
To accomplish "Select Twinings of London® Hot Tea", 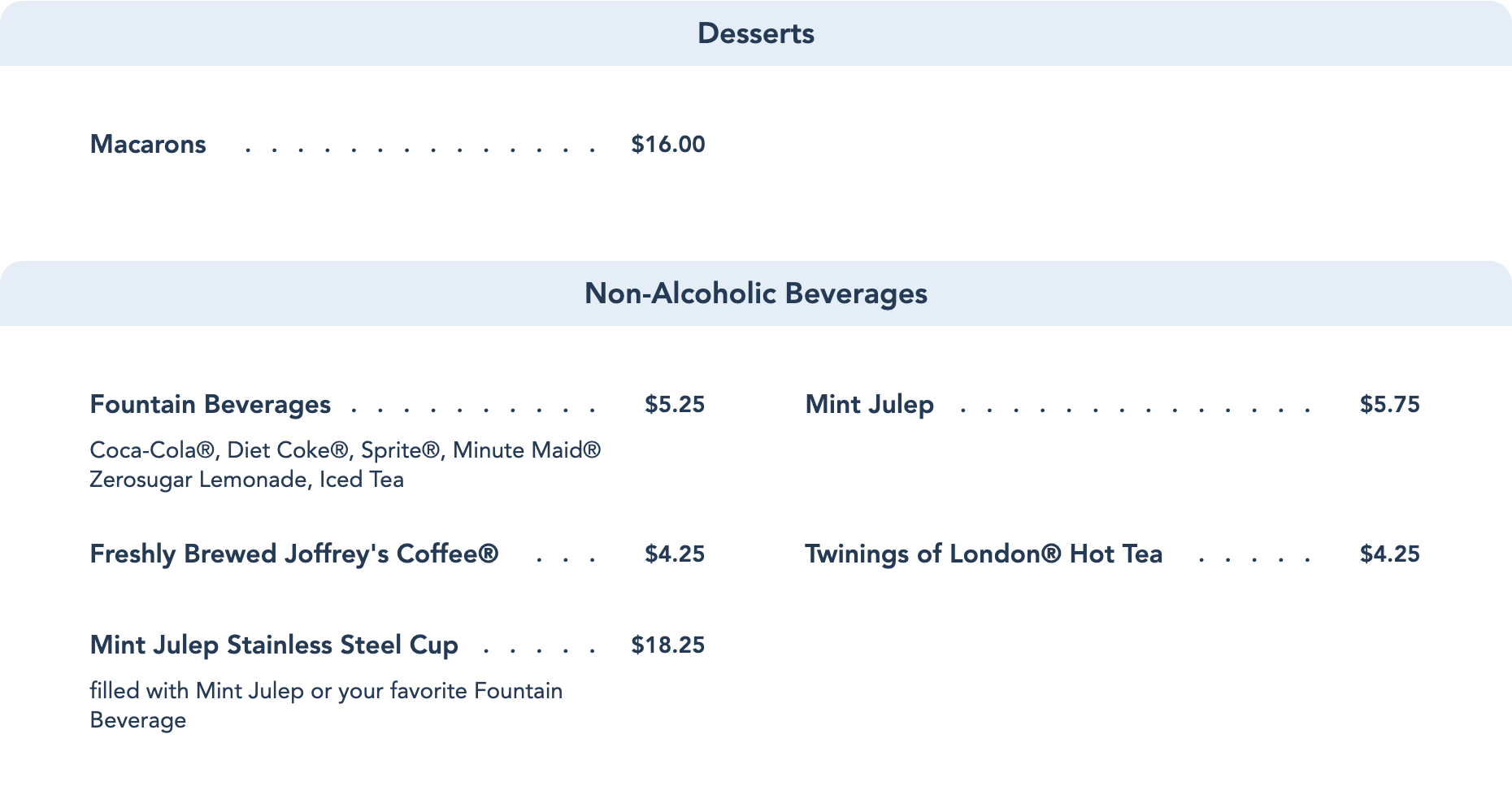I will coord(983,554).
